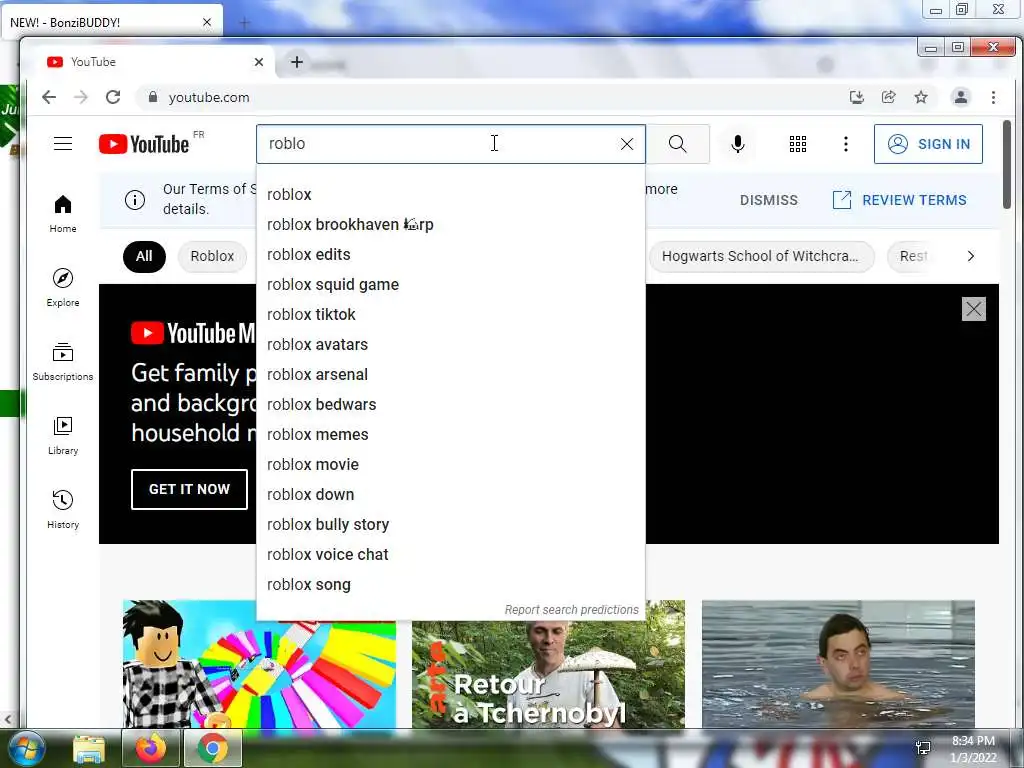Image resolution: width=1024 pixels, height=768 pixels.
Task: Click REVIEW TERMS link
Action: (x=900, y=200)
